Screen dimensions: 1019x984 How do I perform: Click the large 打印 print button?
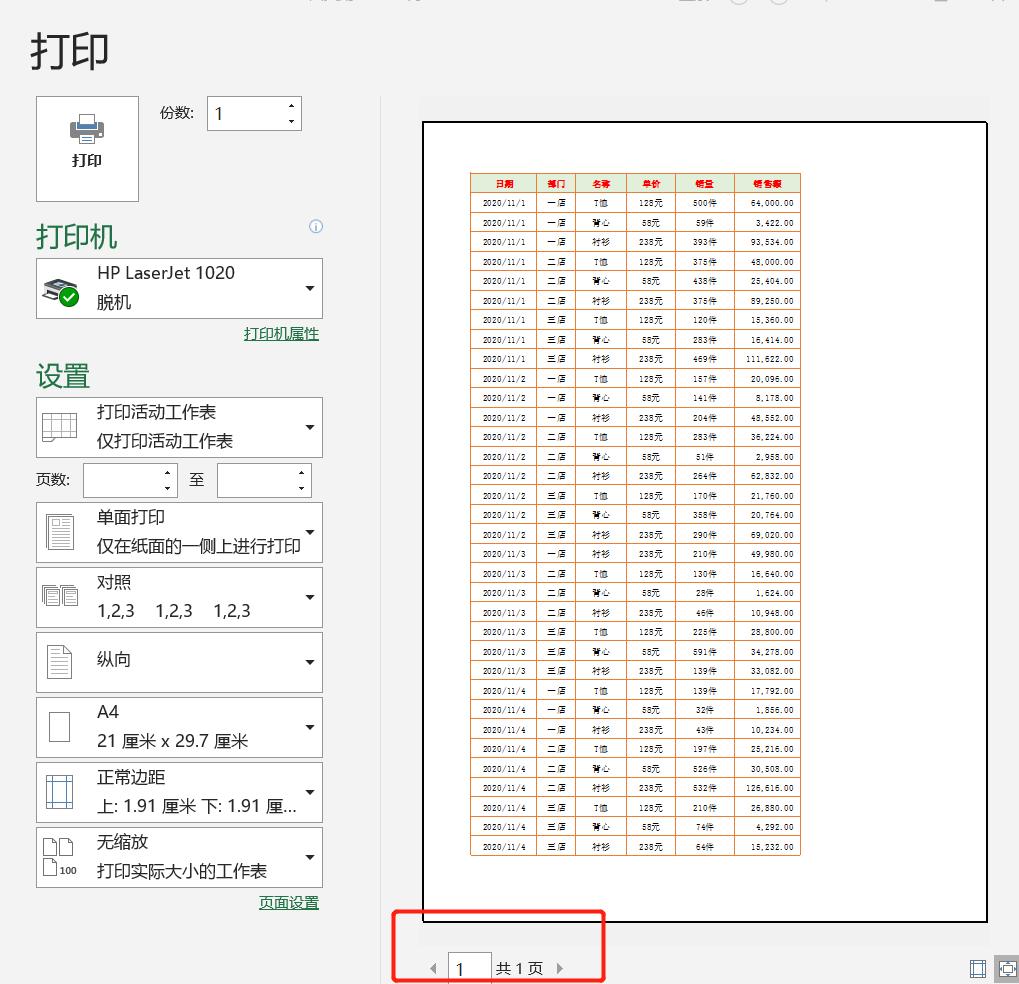[x=87, y=148]
